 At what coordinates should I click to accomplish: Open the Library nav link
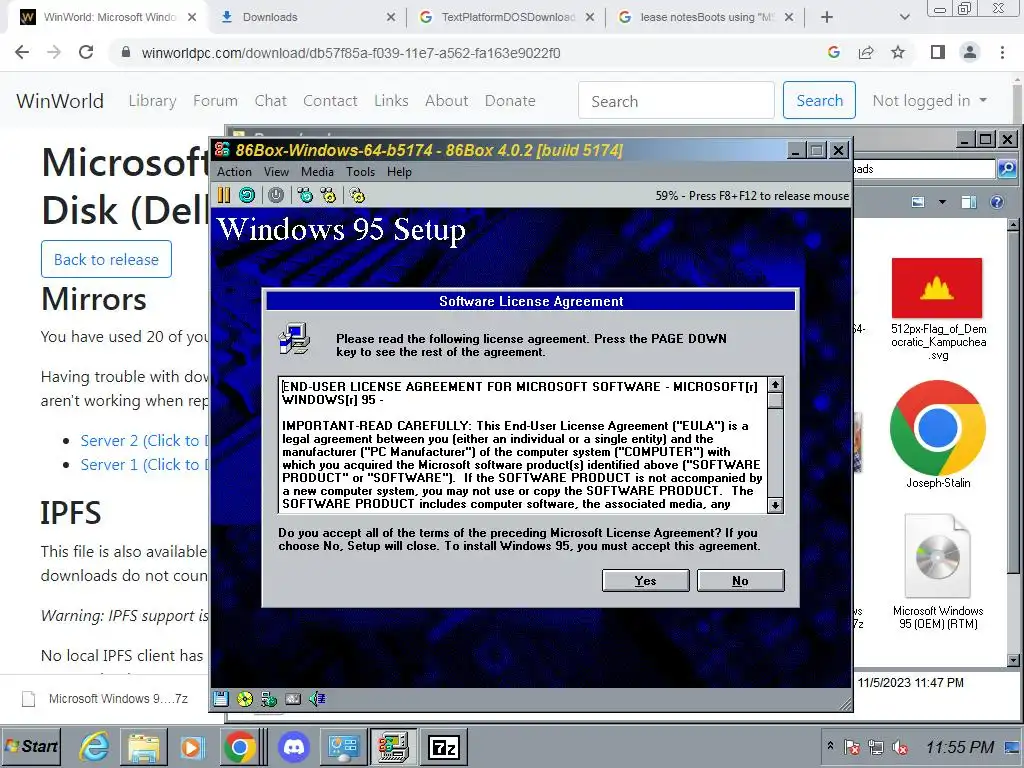tap(152, 101)
